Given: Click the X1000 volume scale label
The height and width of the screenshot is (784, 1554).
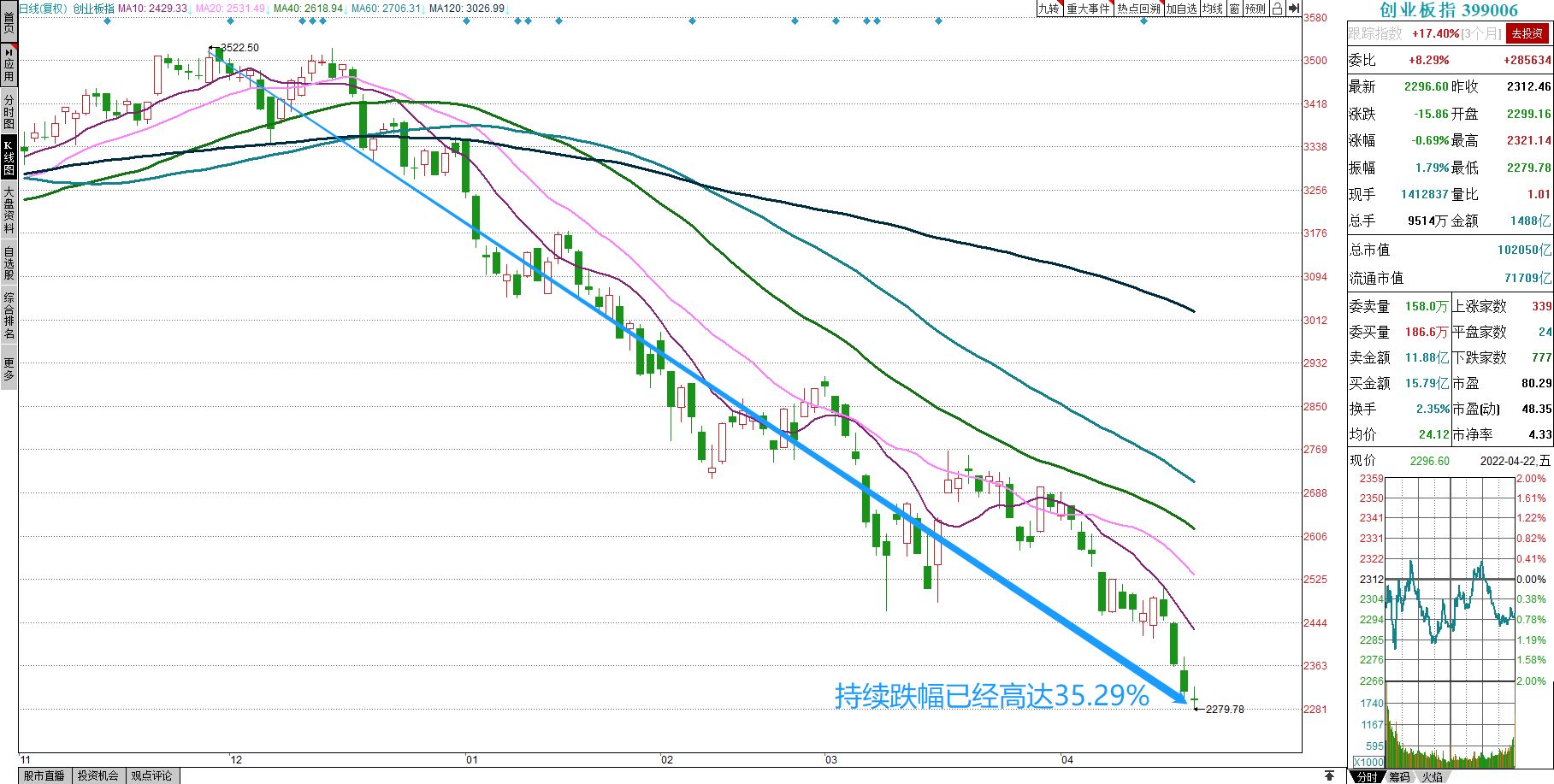Looking at the screenshot, I should (x=1368, y=762).
